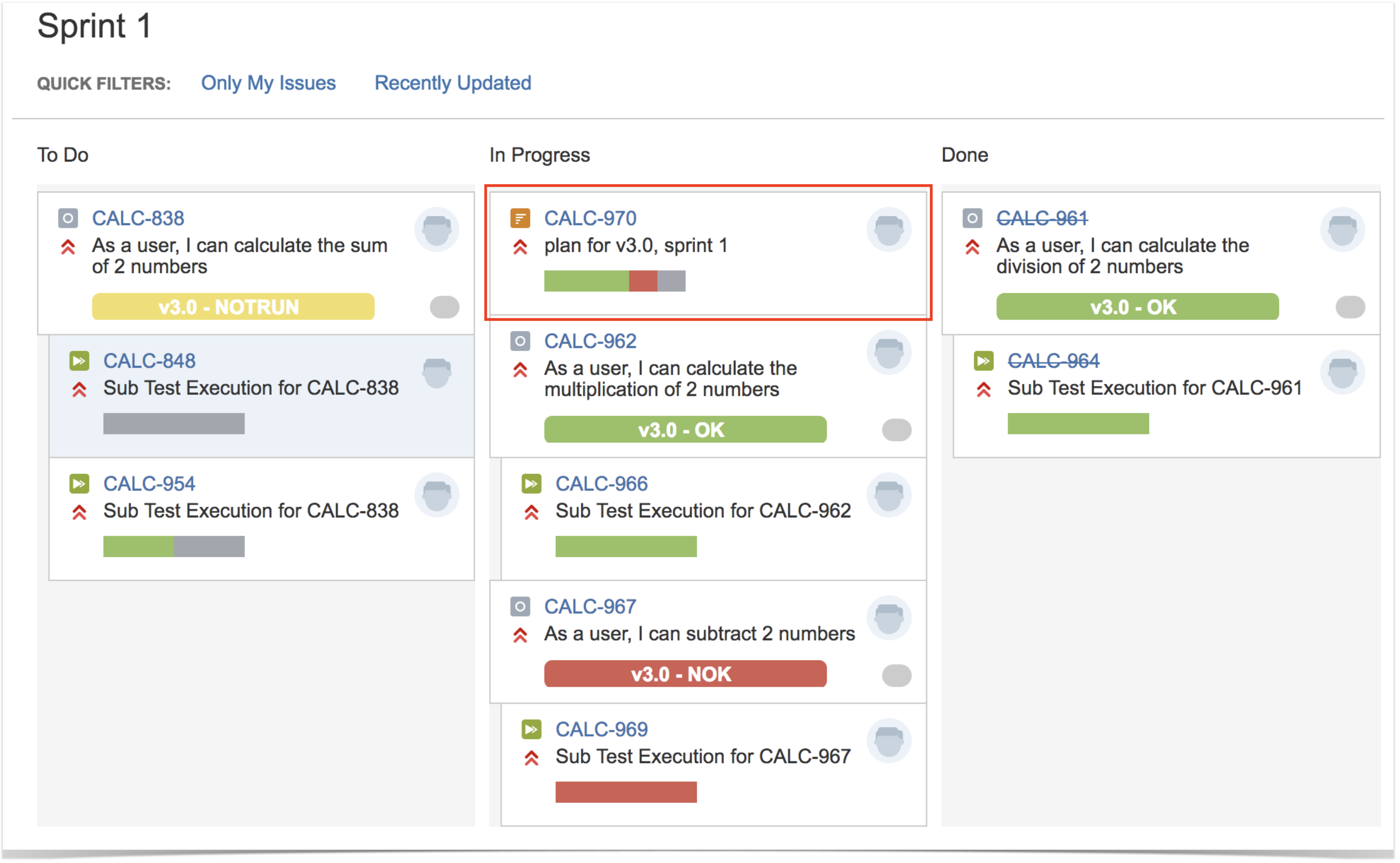The height and width of the screenshot is (863, 1400).
Task: Click the v3.0 - NOTRUN status label
Action: point(233,307)
